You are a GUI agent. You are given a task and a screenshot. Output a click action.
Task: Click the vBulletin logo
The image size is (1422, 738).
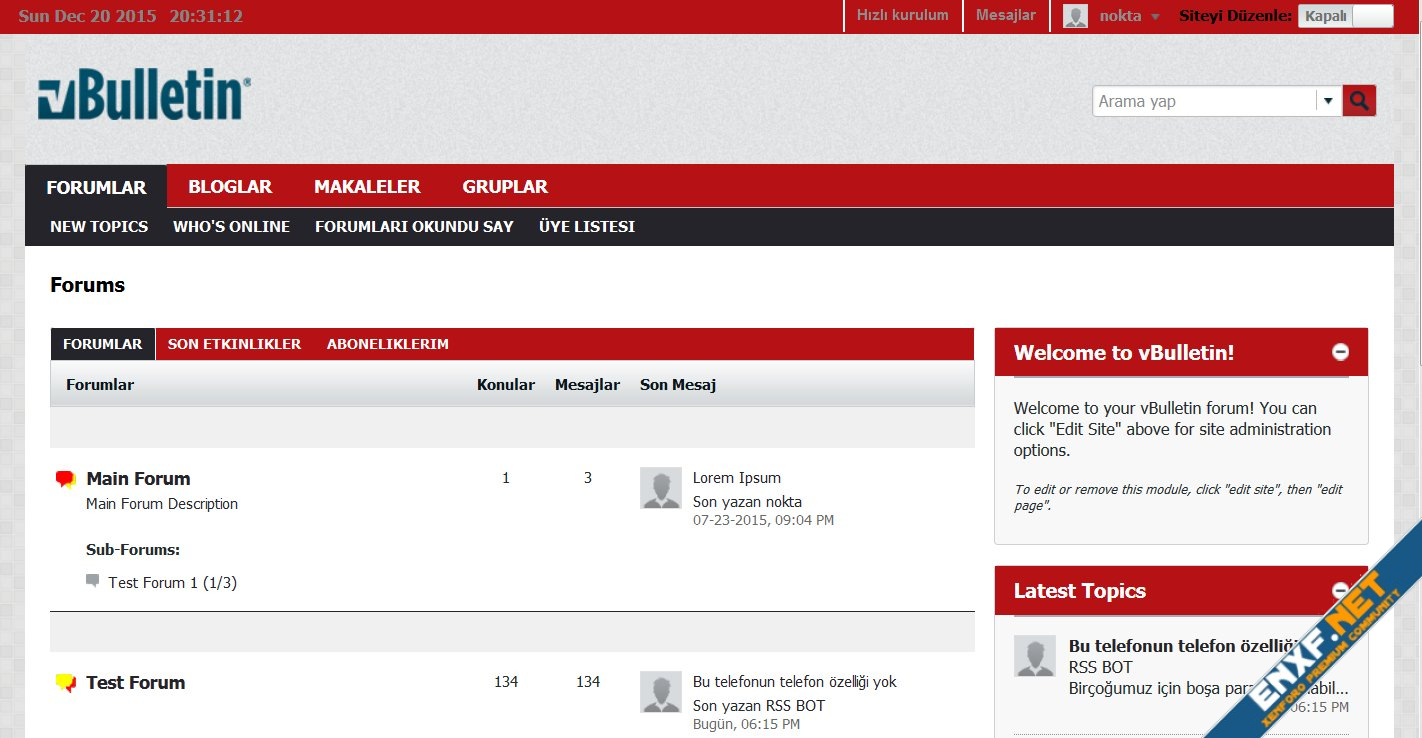coord(144,98)
